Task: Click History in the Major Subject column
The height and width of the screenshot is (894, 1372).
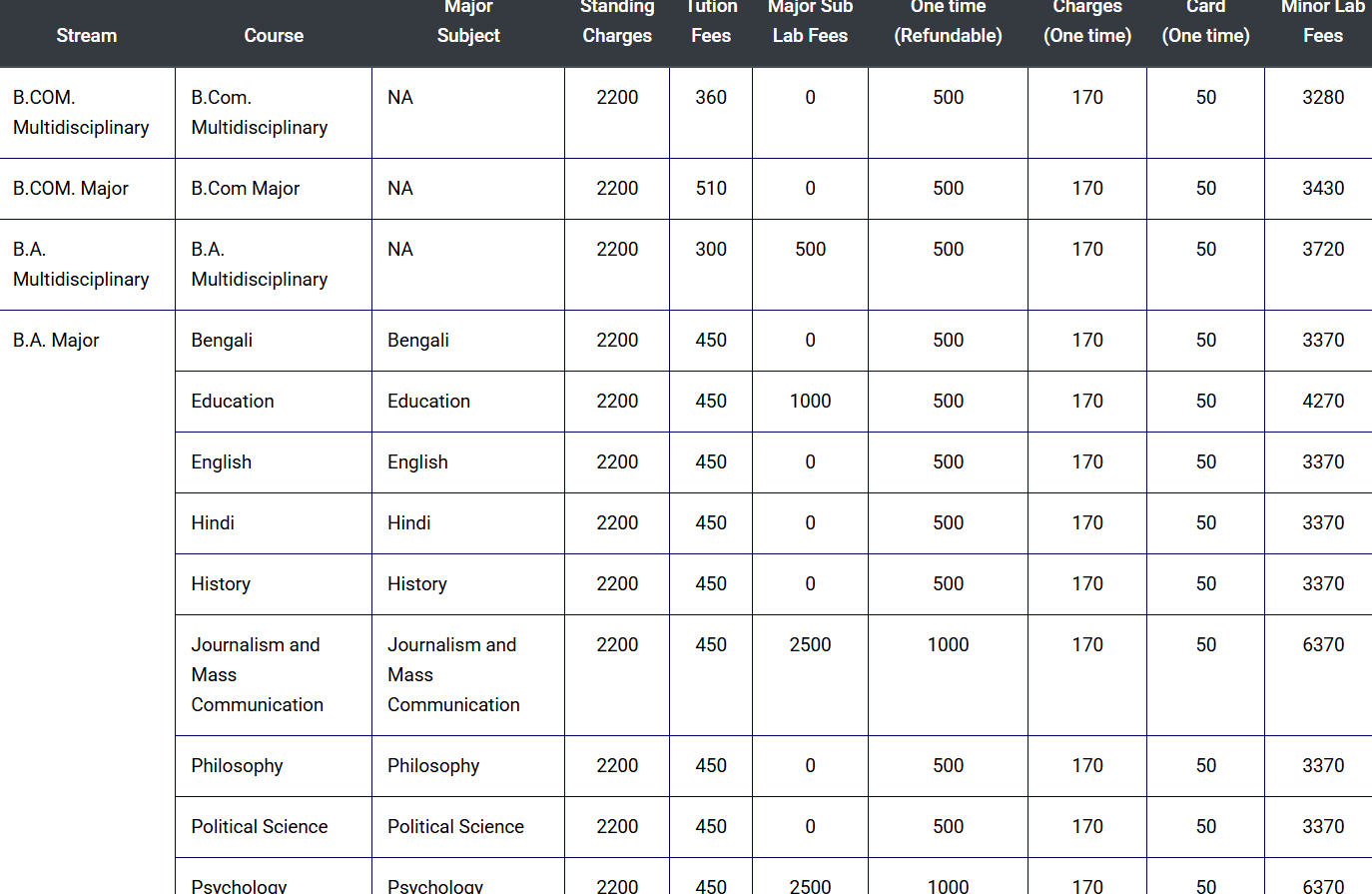Action: [x=417, y=583]
